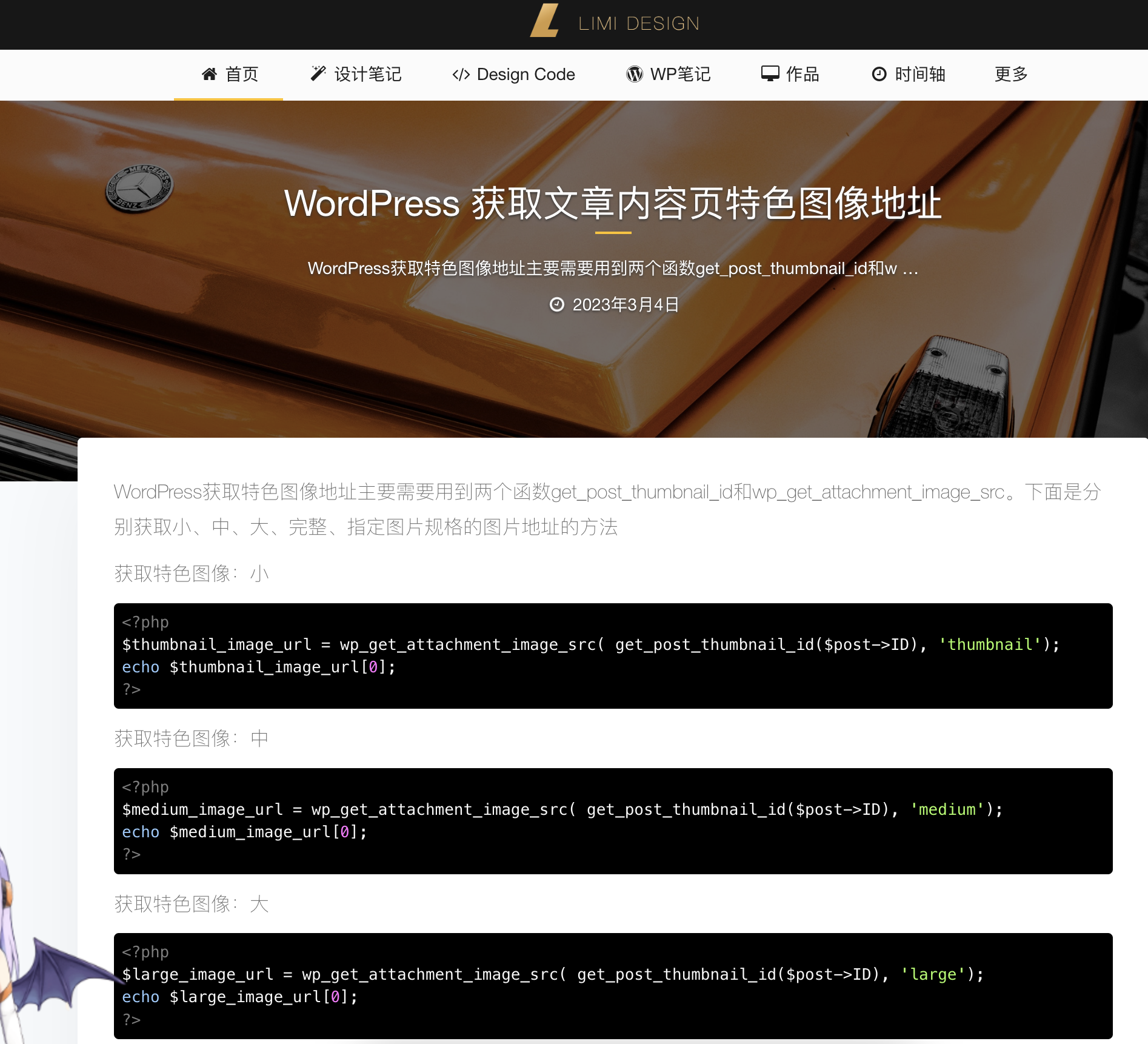Click the hero excerpt text under the title
This screenshot has height=1044, width=1148.
pos(613,268)
